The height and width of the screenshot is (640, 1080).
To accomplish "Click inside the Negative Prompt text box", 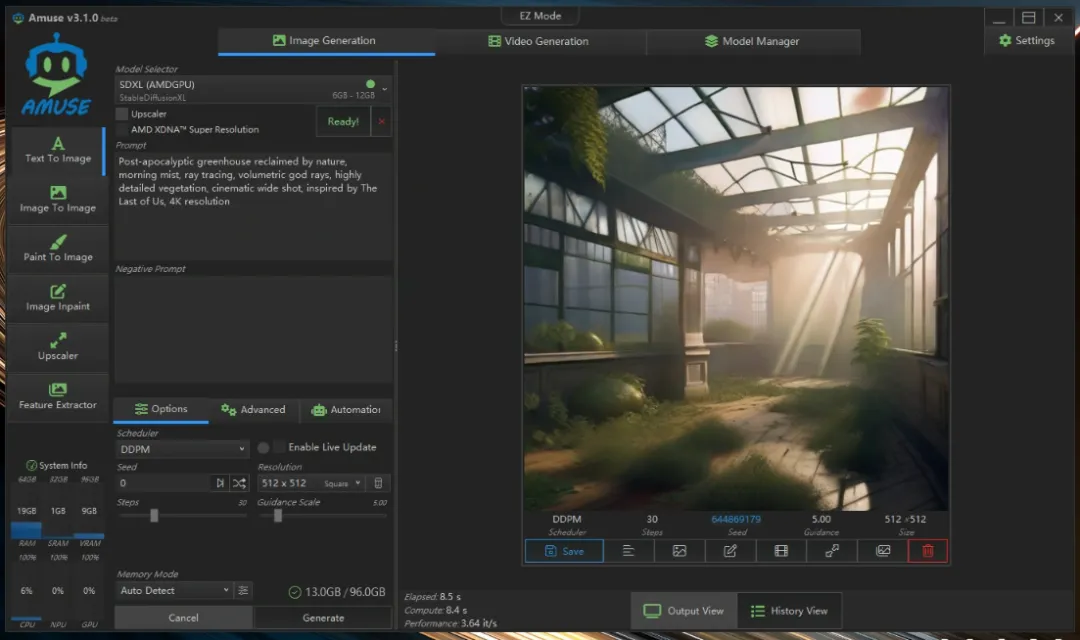I will tap(254, 330).
